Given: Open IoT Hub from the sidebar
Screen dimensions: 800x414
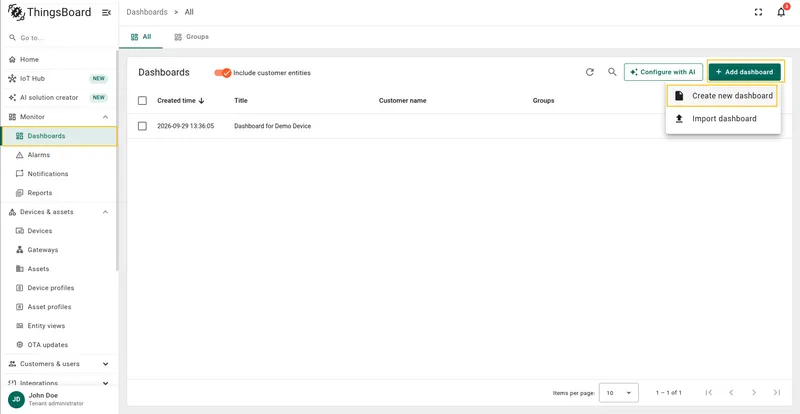Looking at the screenshot, I should (x=59, y=79).
